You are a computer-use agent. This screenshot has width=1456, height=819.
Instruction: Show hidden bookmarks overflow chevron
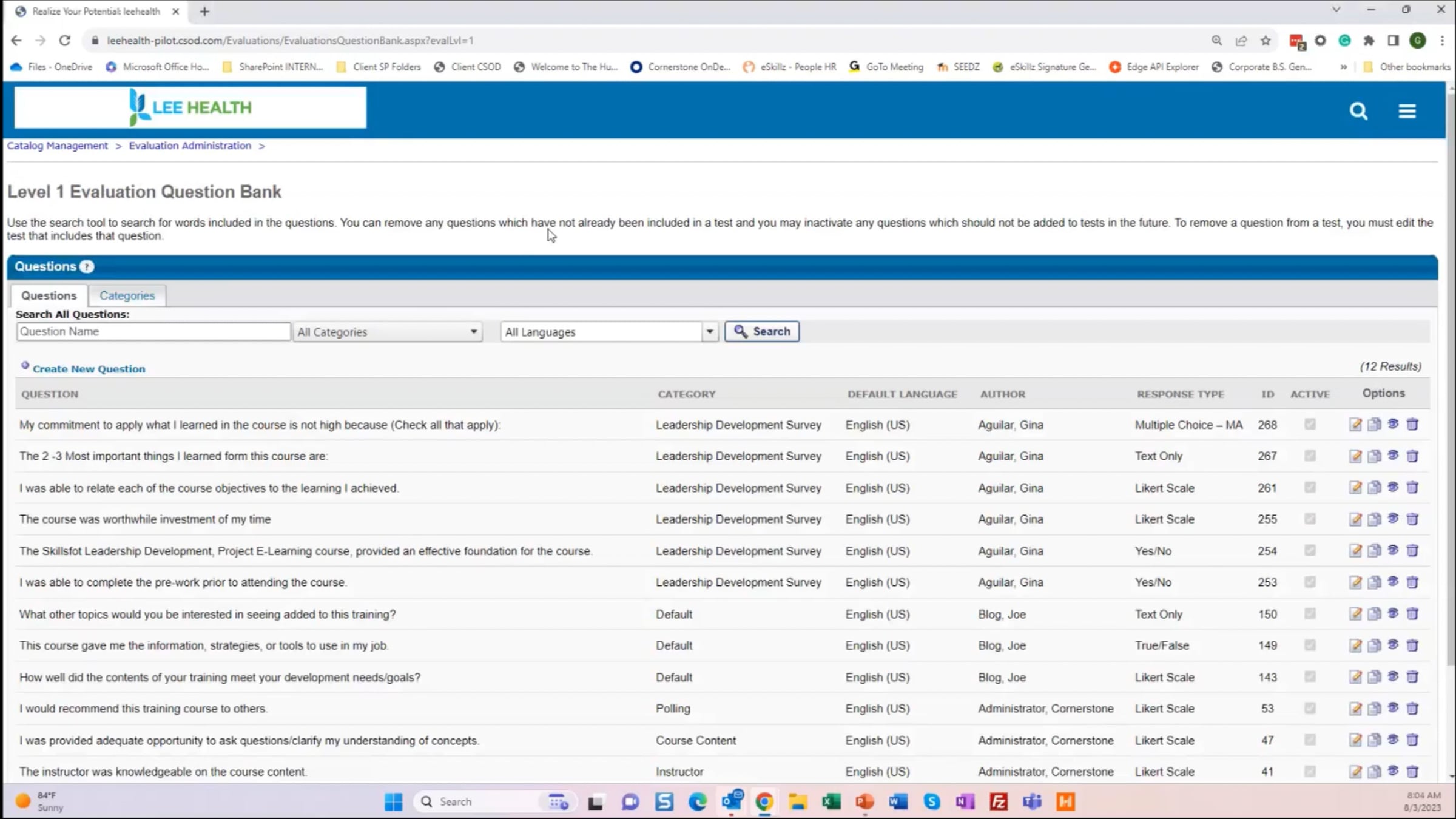1344,67
